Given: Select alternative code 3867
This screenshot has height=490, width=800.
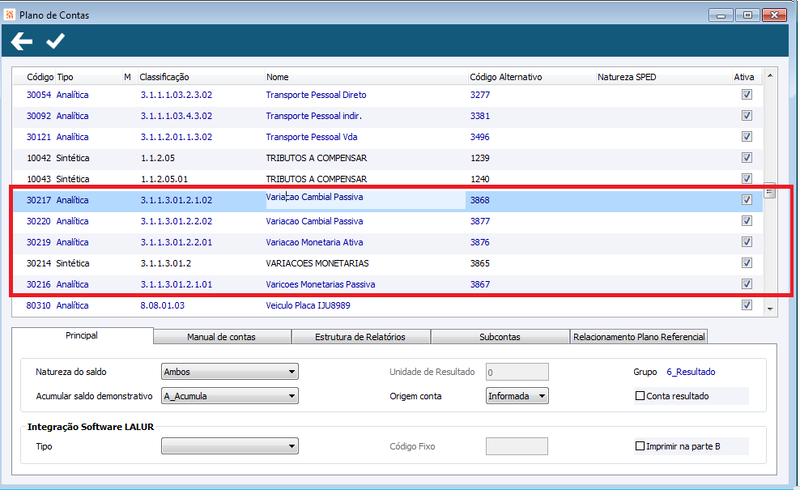Looking at the screenshot, I should point(480,284).
